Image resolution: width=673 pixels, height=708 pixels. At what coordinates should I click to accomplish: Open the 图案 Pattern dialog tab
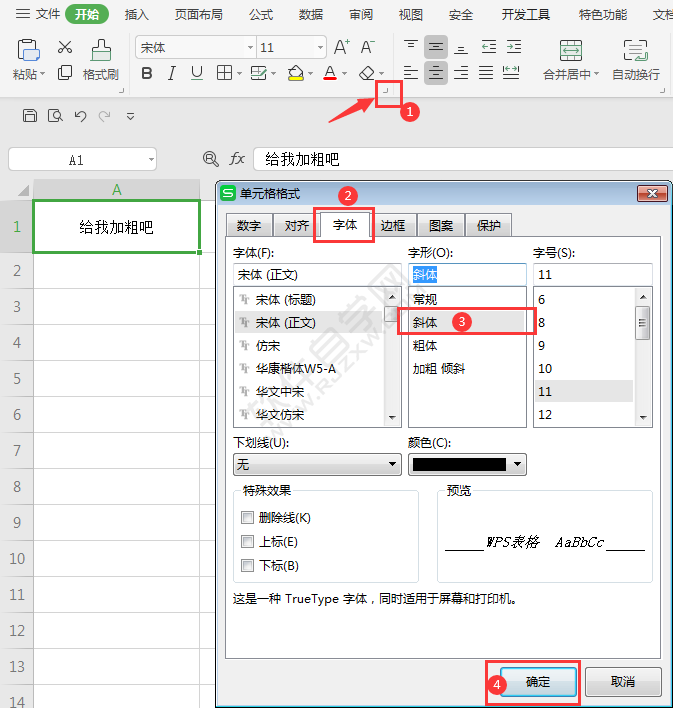coord(441,225)
